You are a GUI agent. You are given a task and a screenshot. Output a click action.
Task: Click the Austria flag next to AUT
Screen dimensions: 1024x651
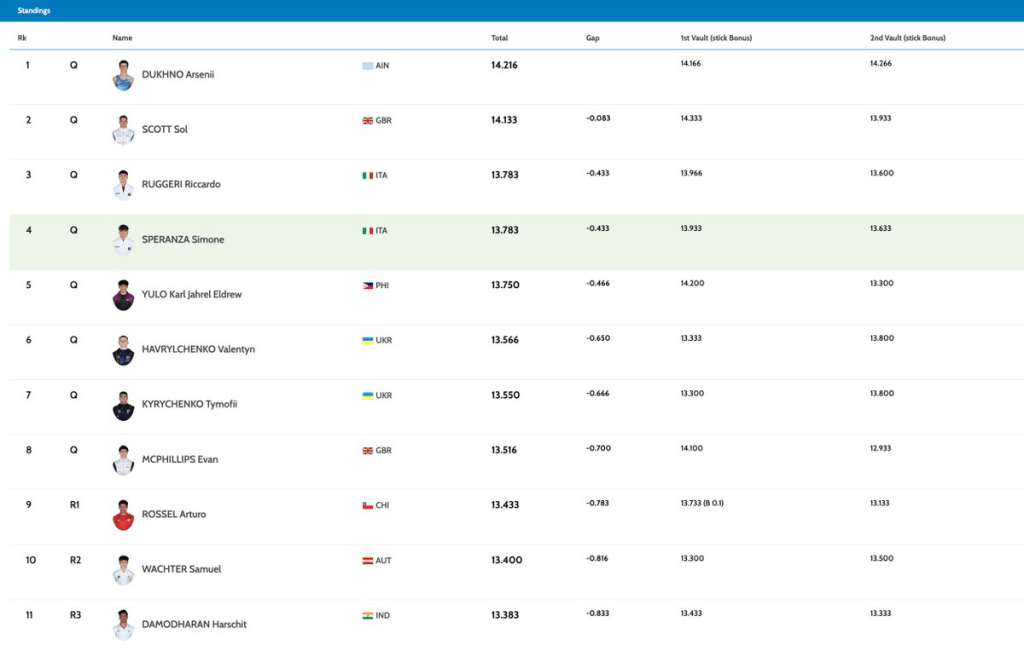pyautogui.click(x=367, y=560)
